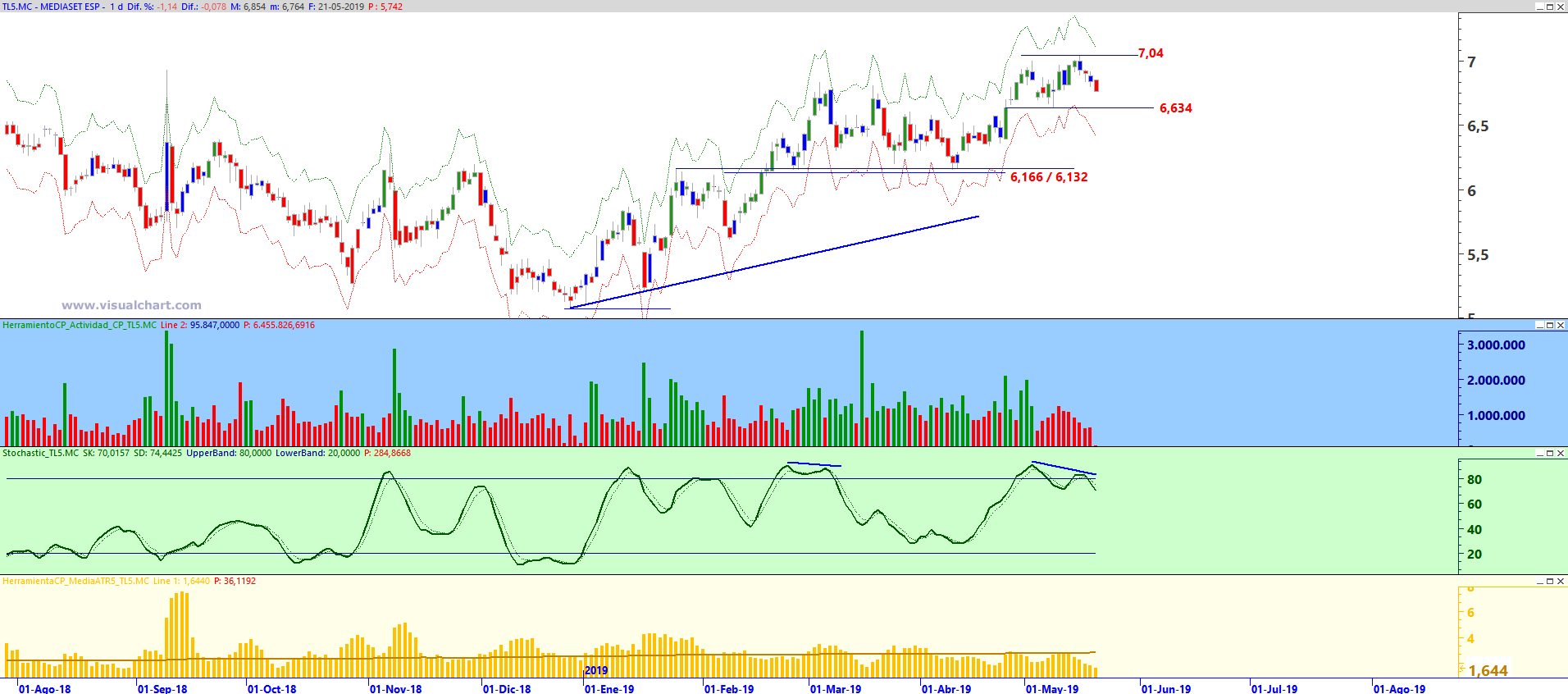
Task: Click the 01-Jun-19 date on time axis
Action: tap(1166, 689)
